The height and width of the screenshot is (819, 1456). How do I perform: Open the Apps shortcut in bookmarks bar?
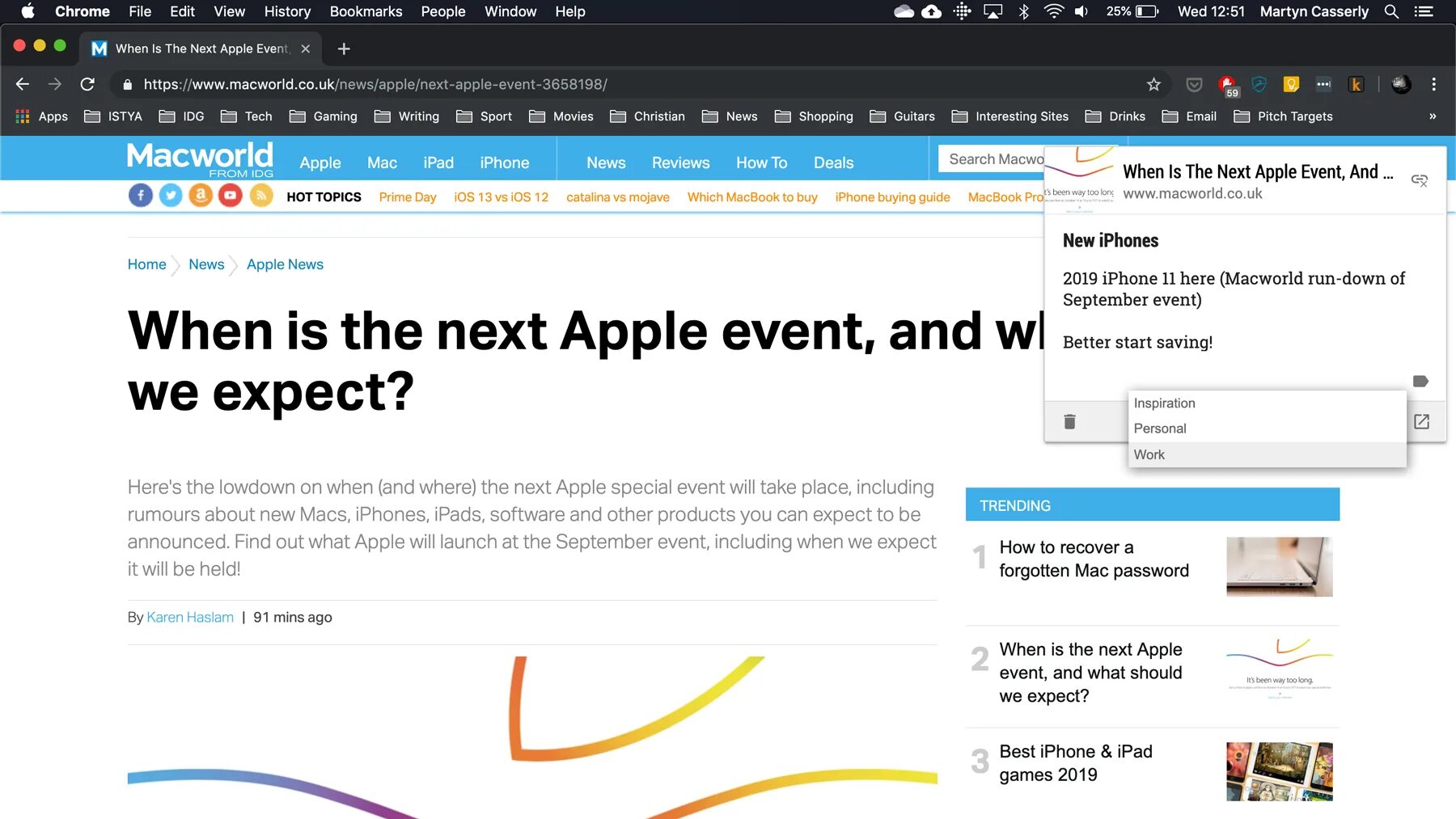point(42,116)
